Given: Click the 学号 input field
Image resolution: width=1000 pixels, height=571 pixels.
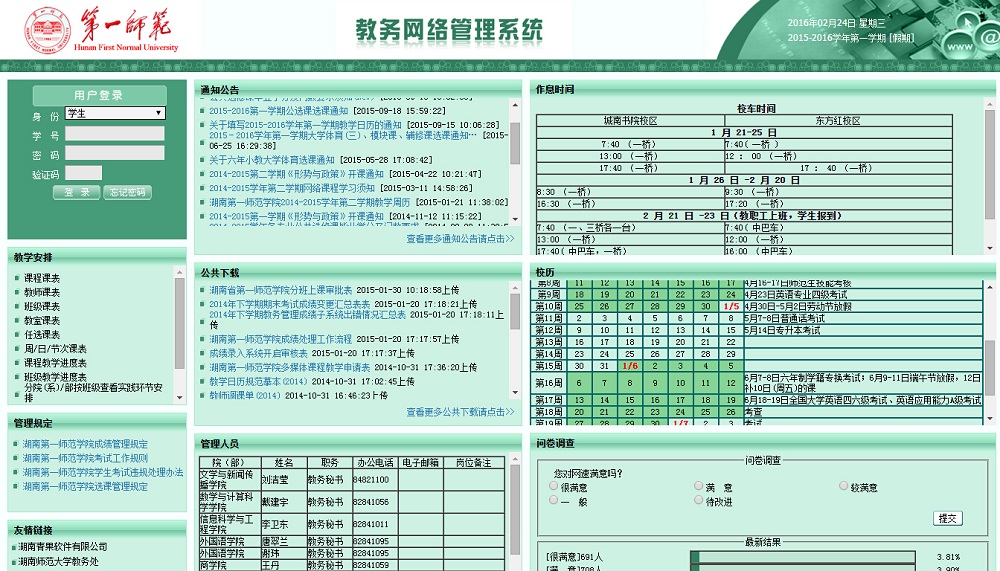Looking at the screenshot, I should (x=115, y=133).
